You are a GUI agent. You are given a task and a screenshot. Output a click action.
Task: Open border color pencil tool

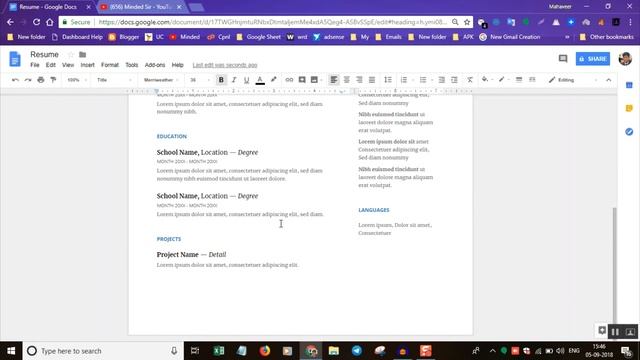[502, 80]
